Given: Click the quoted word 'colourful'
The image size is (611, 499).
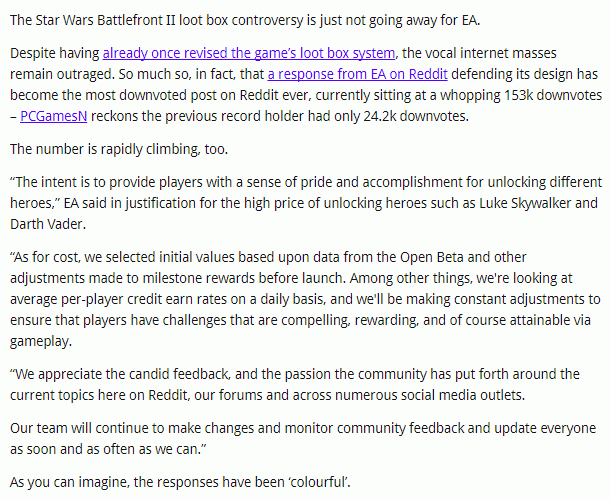Looking at the screenshot, I should tap(319, 483).
